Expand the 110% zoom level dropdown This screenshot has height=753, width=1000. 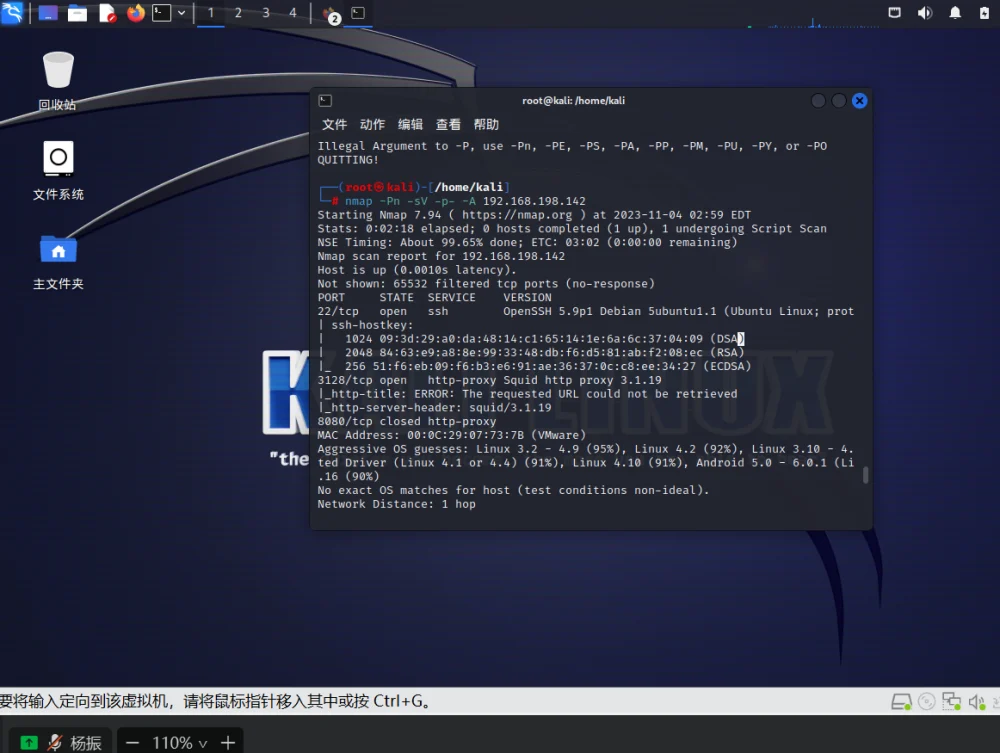[x=203, y=743]
